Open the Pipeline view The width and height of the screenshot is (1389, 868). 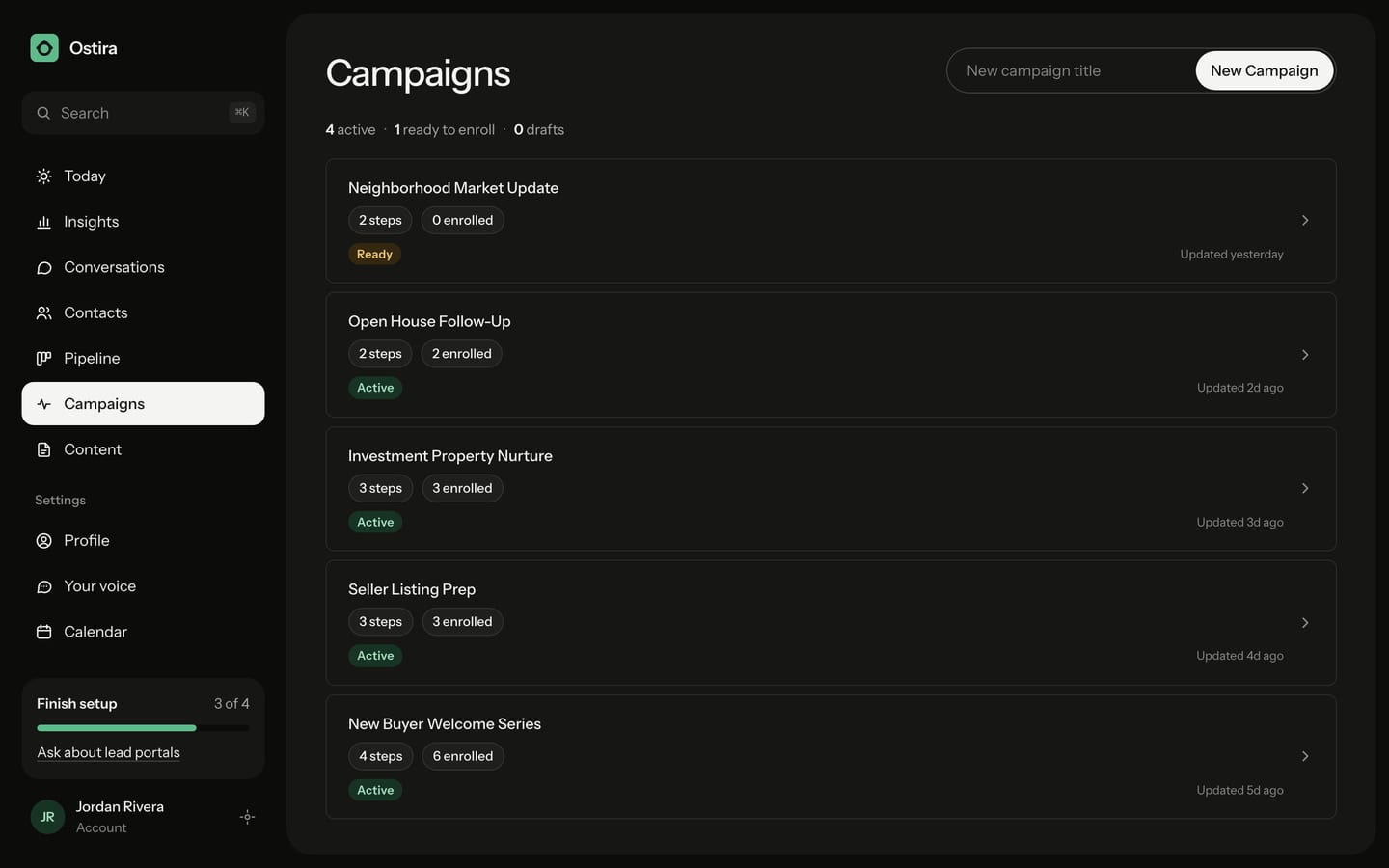point(143,359)
